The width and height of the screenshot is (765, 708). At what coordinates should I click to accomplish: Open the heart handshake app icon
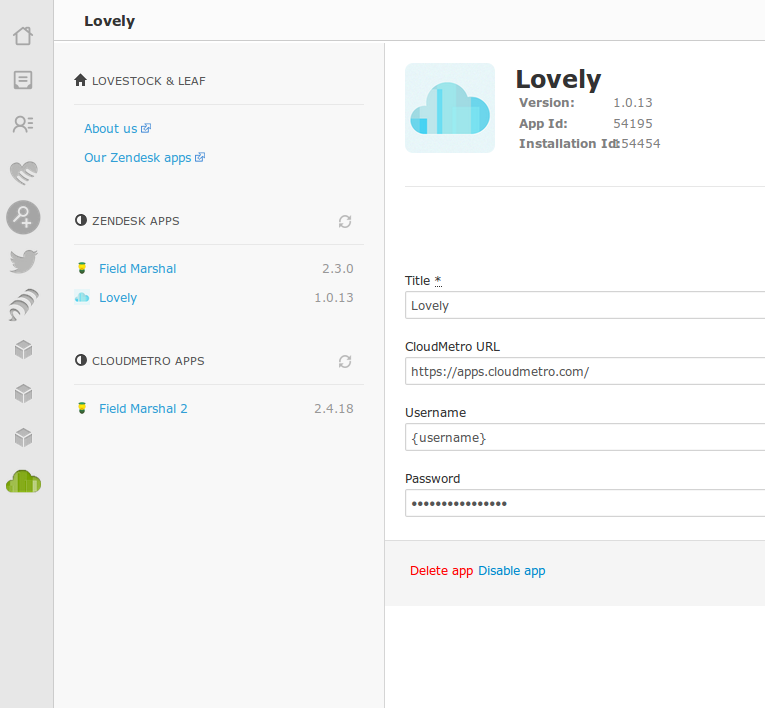(23, 173)
